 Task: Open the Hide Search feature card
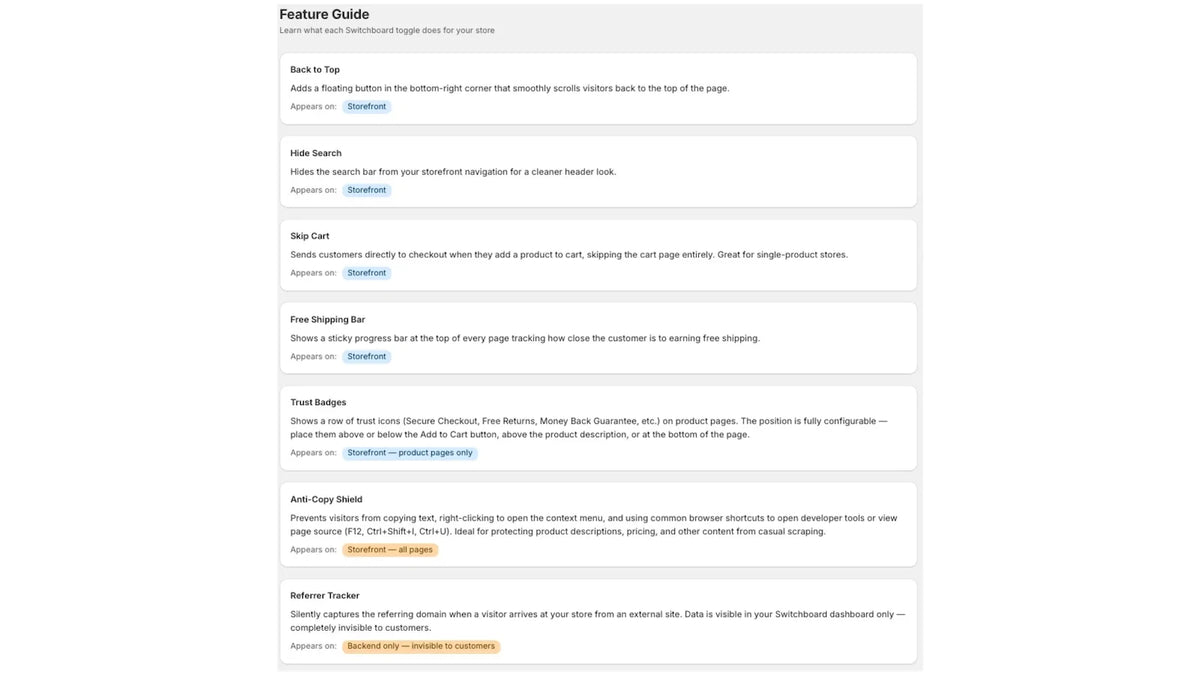pyautogui.click(x=598, y=171)
